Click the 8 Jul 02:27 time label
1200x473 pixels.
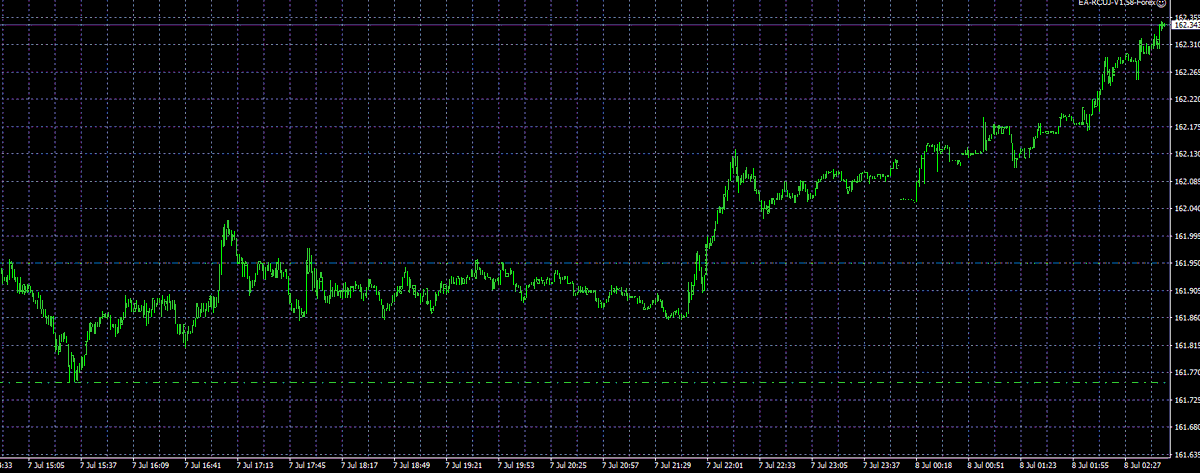[1144, 466]
